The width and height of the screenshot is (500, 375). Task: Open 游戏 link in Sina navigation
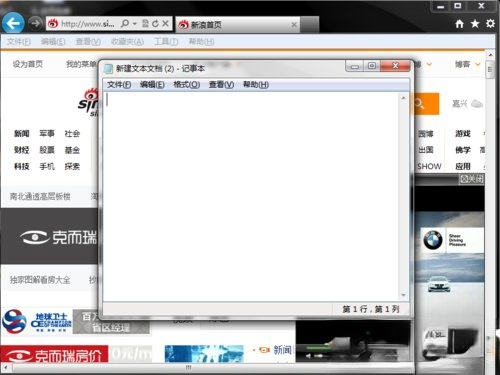pos(463,134)
